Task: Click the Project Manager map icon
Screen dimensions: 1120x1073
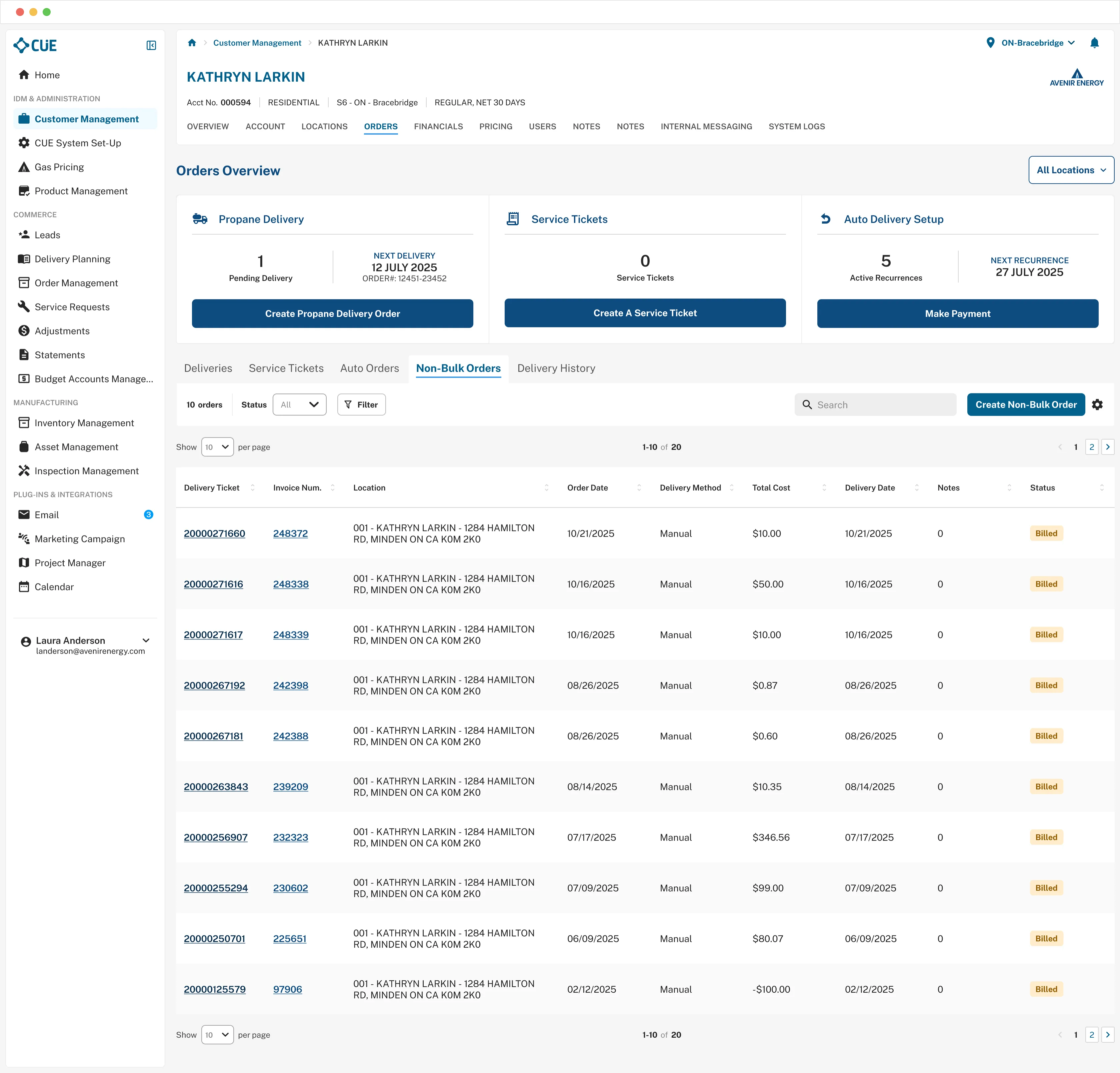Action: [24, 563]
